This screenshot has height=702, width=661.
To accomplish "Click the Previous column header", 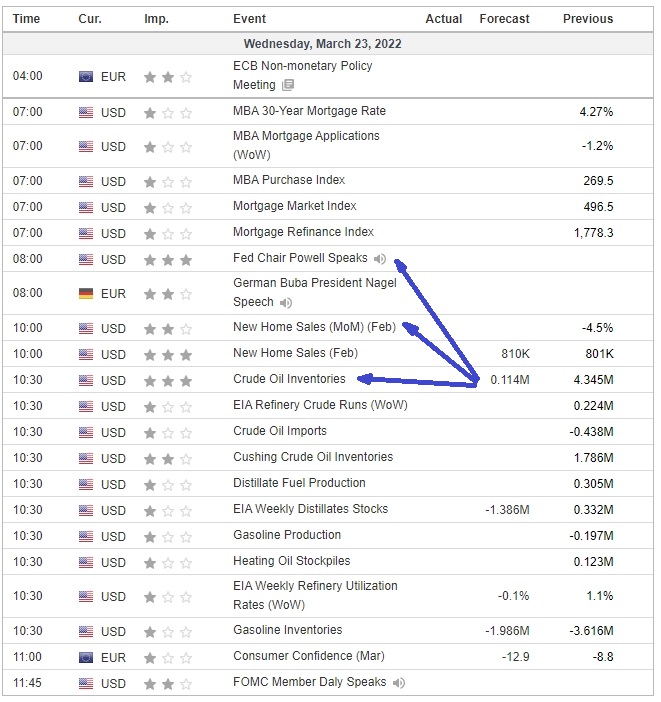I will click(x=588, y=19).
